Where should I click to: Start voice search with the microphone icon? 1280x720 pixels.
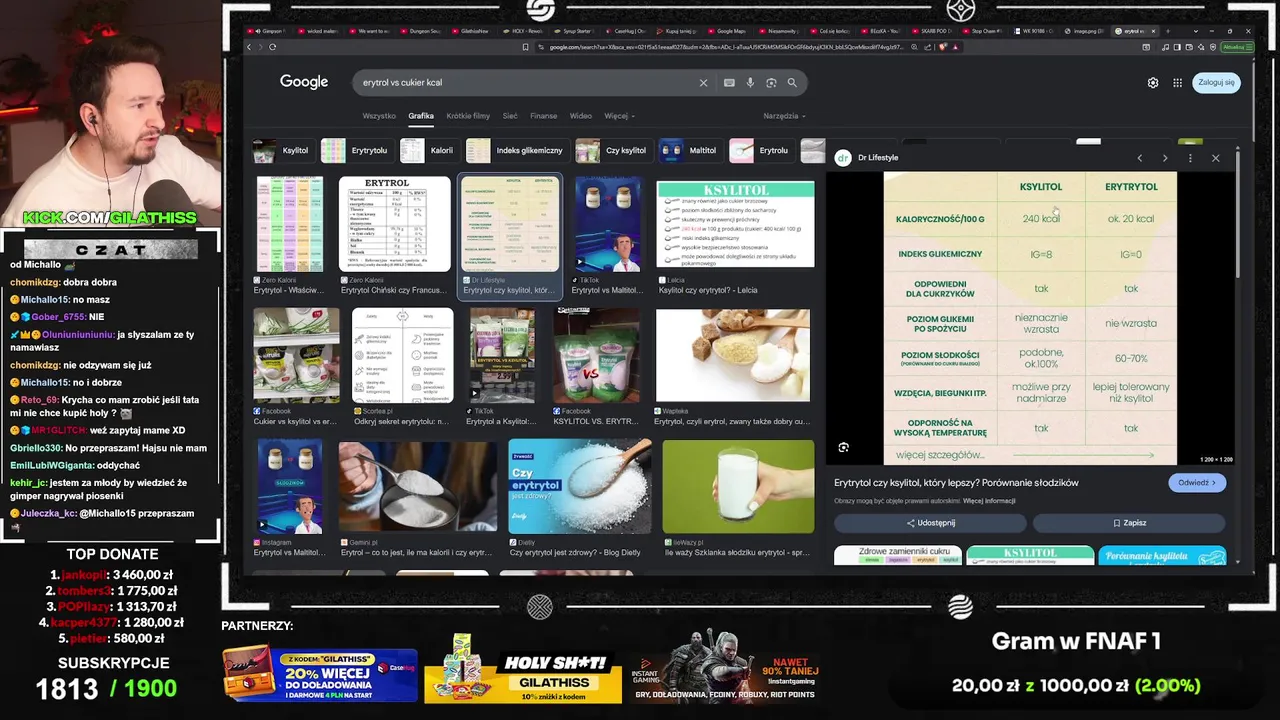pyautogui.click(x=751, y=83)
